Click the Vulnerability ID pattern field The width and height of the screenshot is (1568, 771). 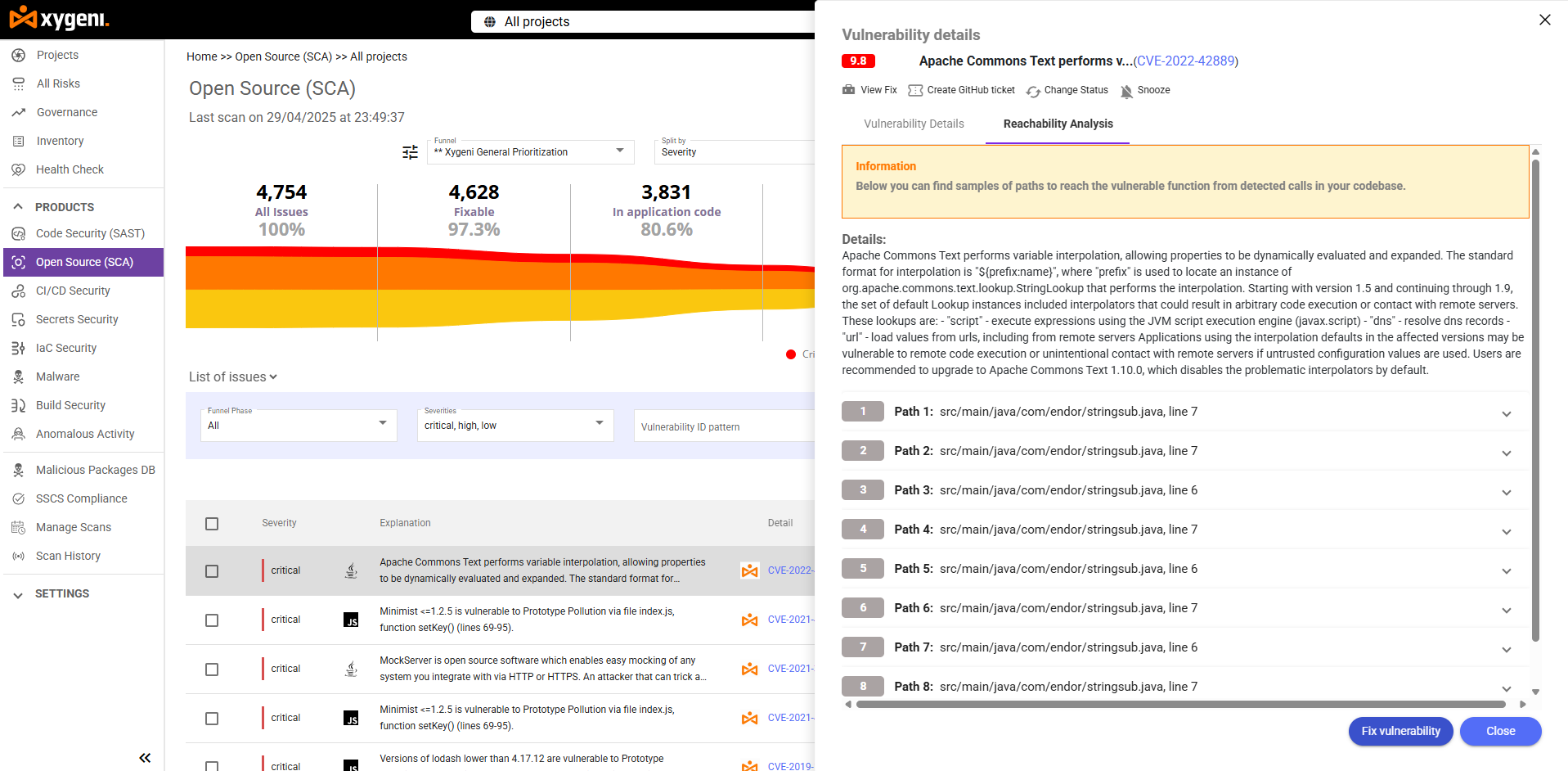tap(724, 426)
